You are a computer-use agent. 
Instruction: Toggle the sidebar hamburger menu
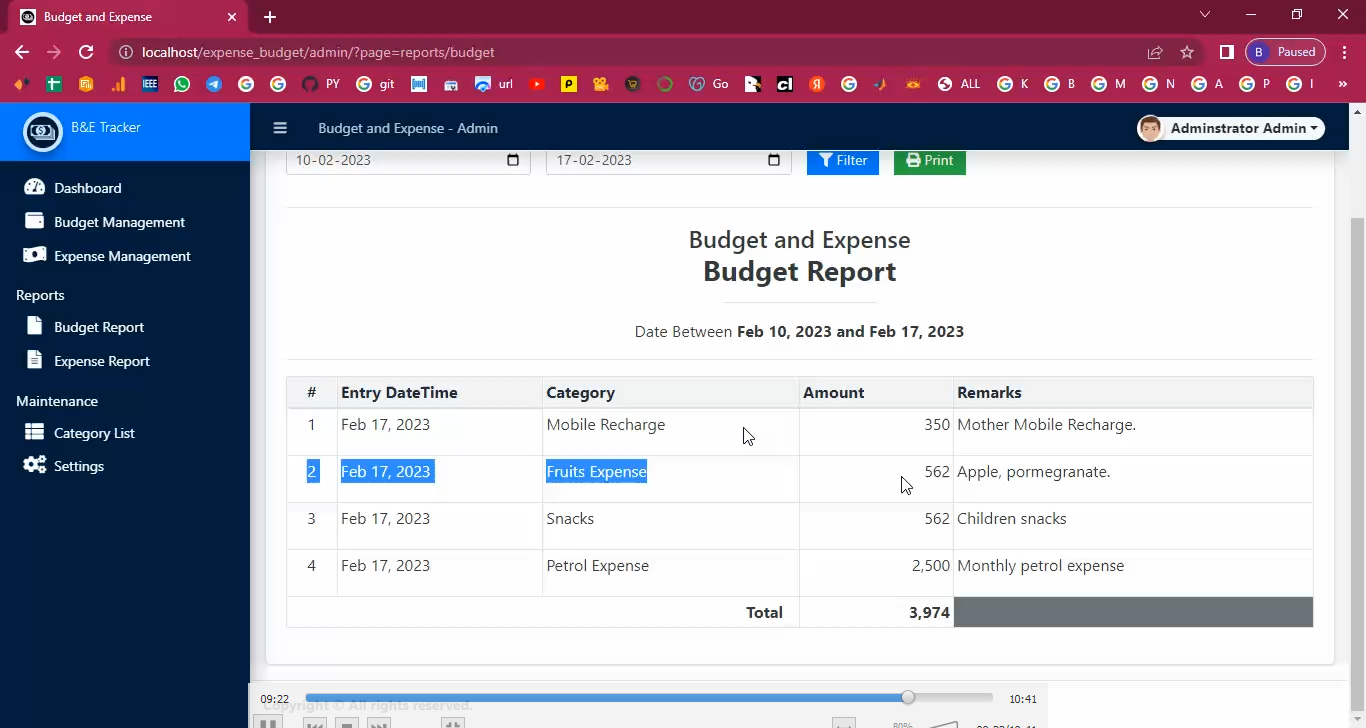280,128
